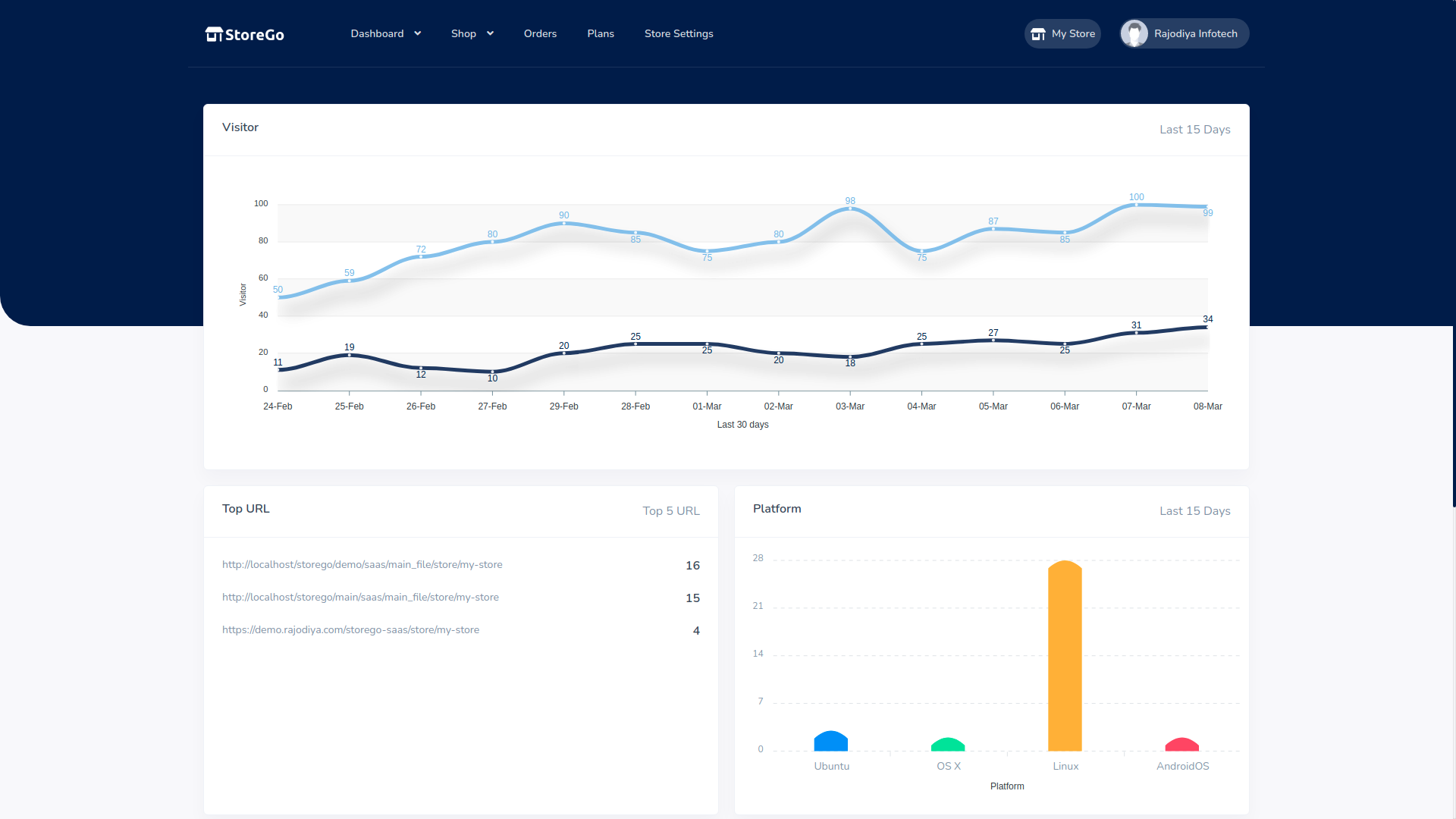Viewport: 1456px width, 819px height.
Task: Click the orange Linux bar
Action: coord(1065,657)
